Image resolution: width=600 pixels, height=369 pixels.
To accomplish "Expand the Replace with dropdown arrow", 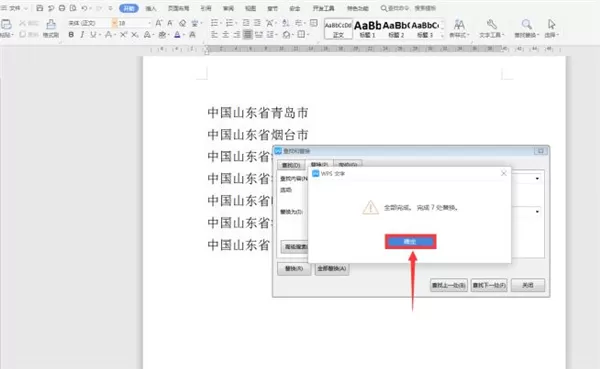I will (537, 211).
